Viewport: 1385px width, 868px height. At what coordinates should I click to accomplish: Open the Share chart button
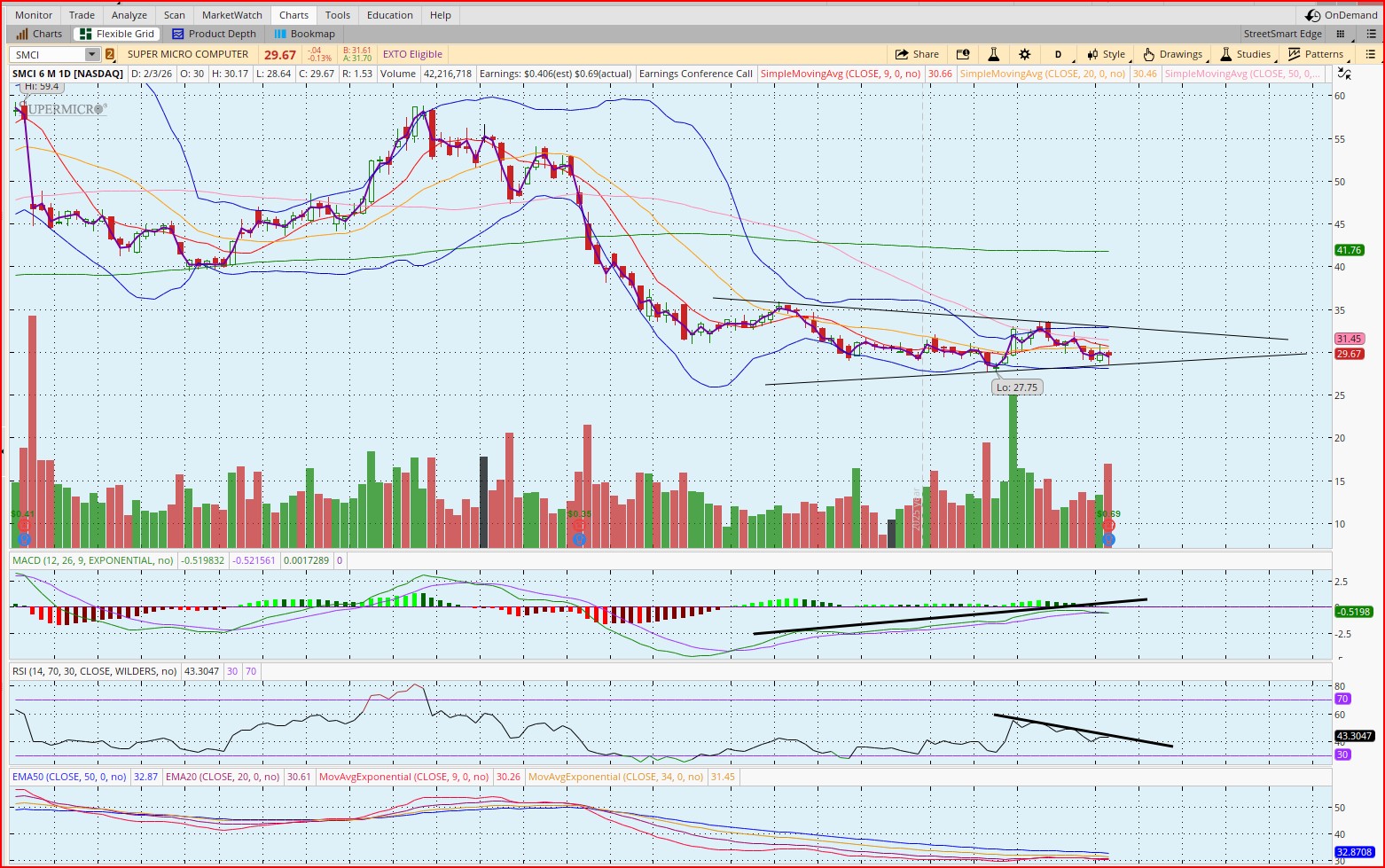(x=917, y=54)
